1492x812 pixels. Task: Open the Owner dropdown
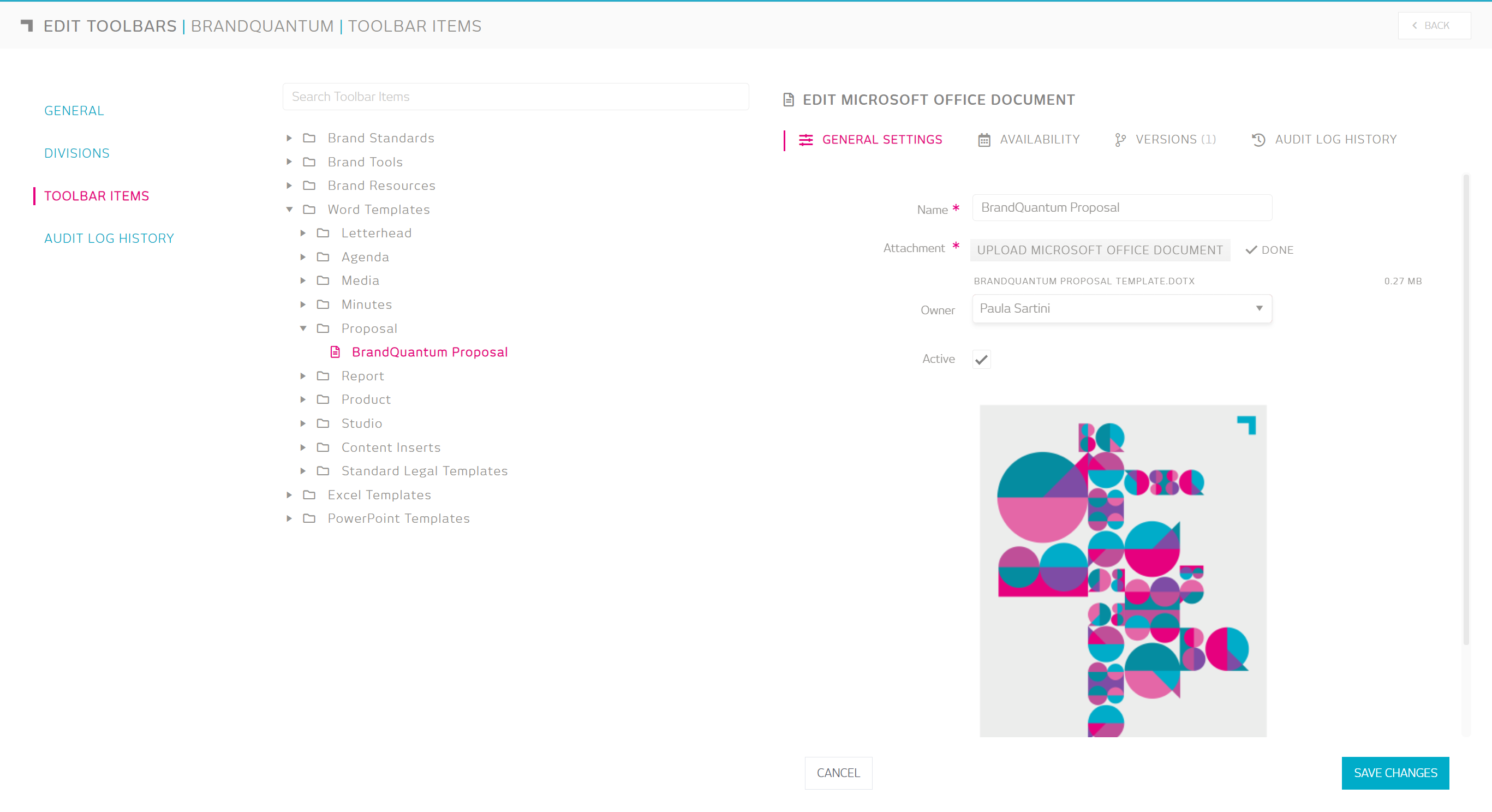point(1121,309)
